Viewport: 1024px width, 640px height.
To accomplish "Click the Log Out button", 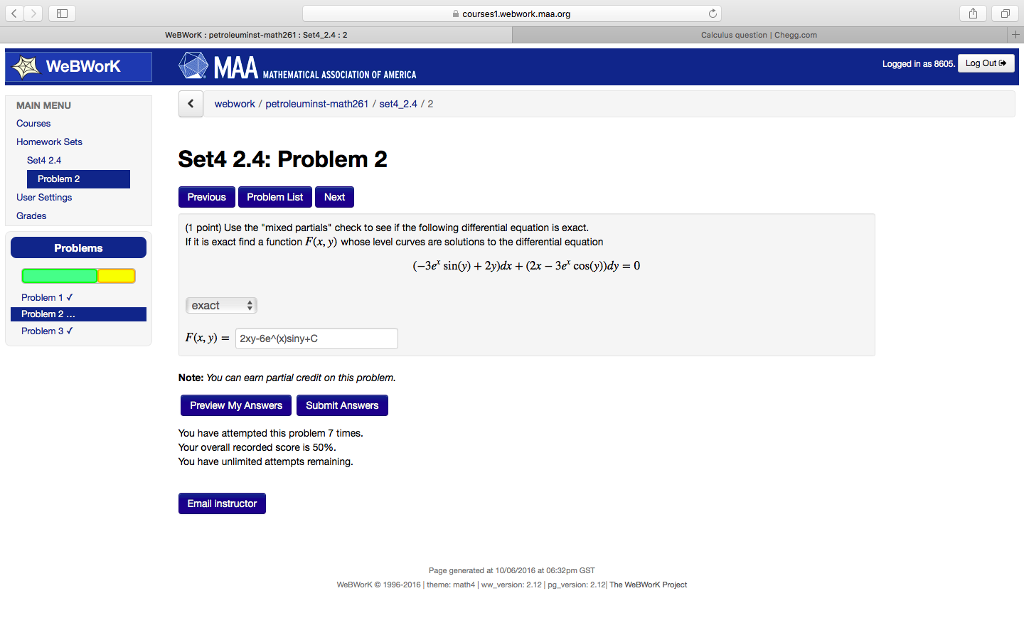I will pos(986,63).
